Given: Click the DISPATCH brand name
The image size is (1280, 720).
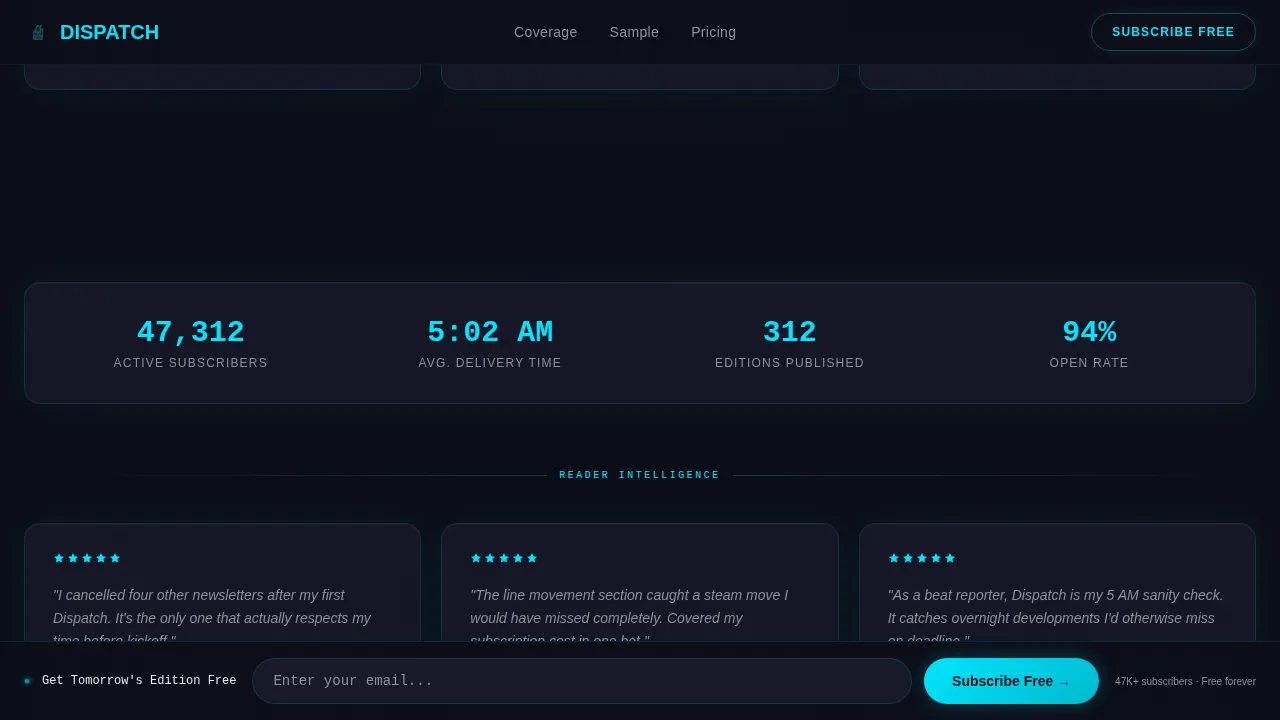Looking at the screenshot, I should 109,32.
